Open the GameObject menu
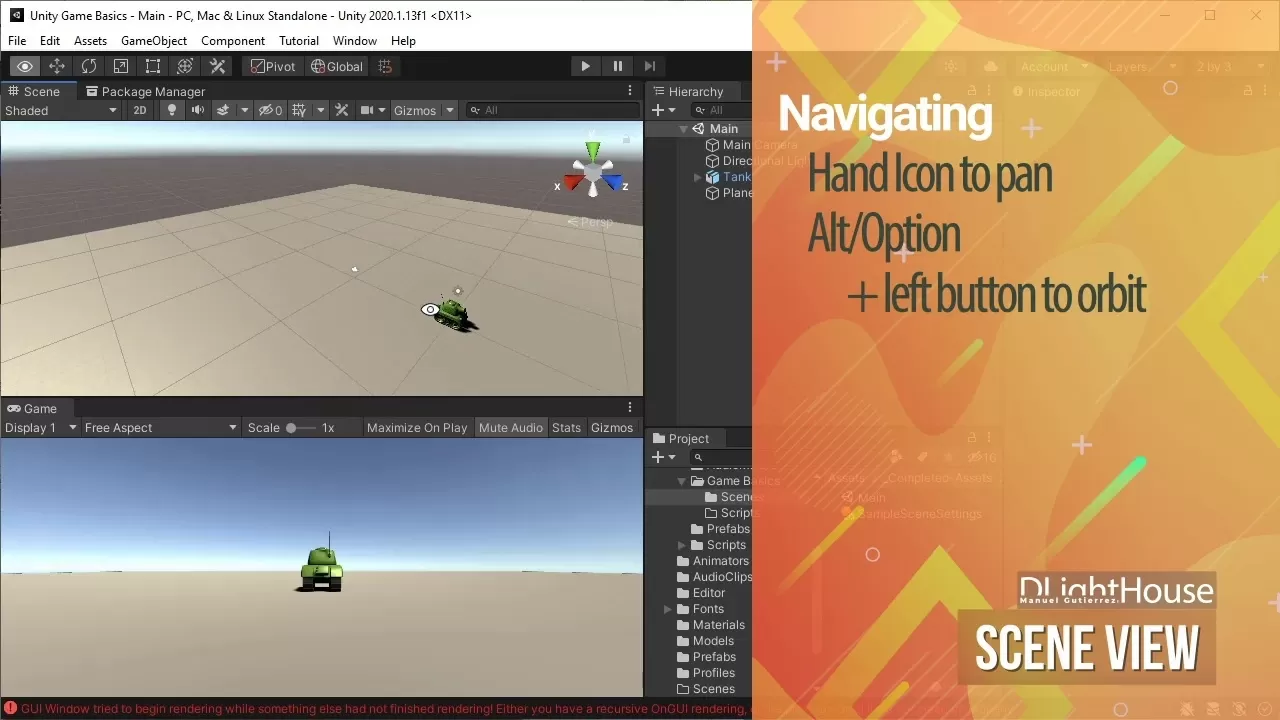 154,41
